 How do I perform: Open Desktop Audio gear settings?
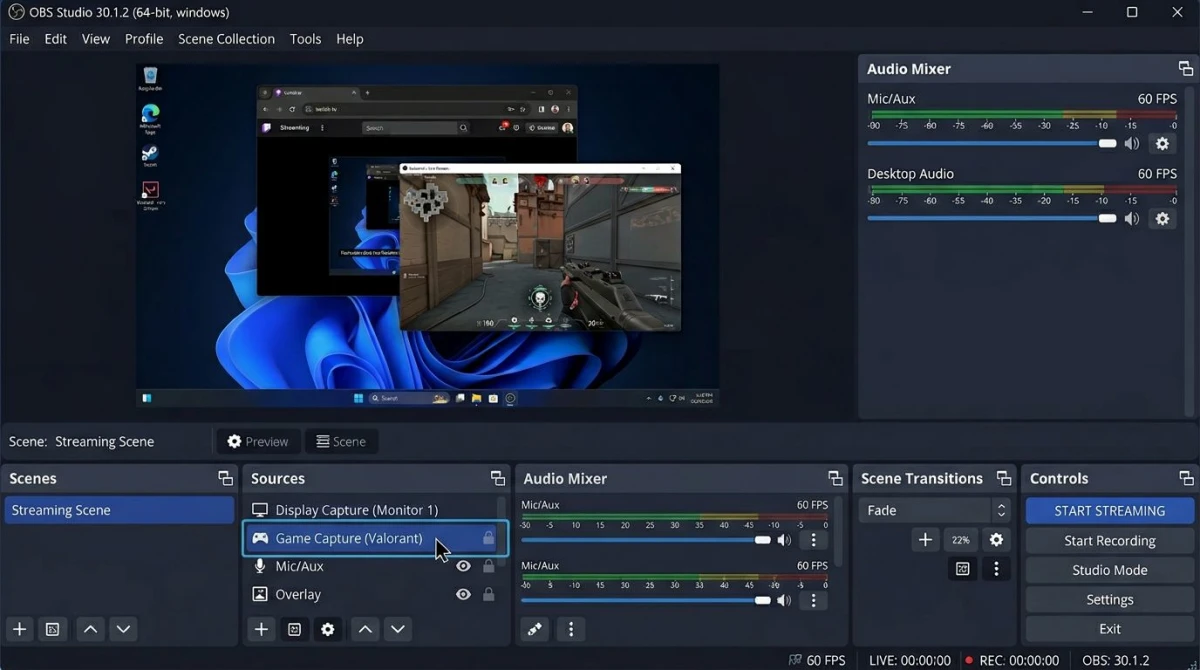(x=1162, y=219)
